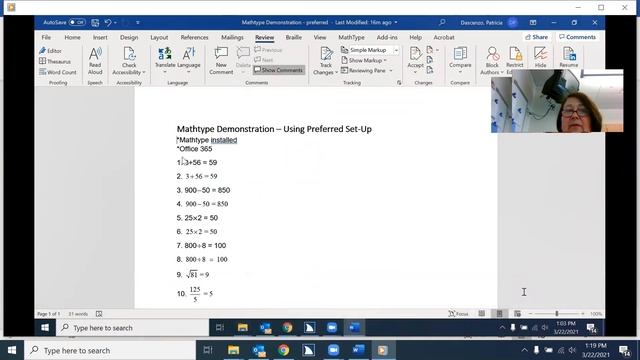Go to the Next comment
Image resolution: width=640 pixels, height=360 pixels.
263,60
